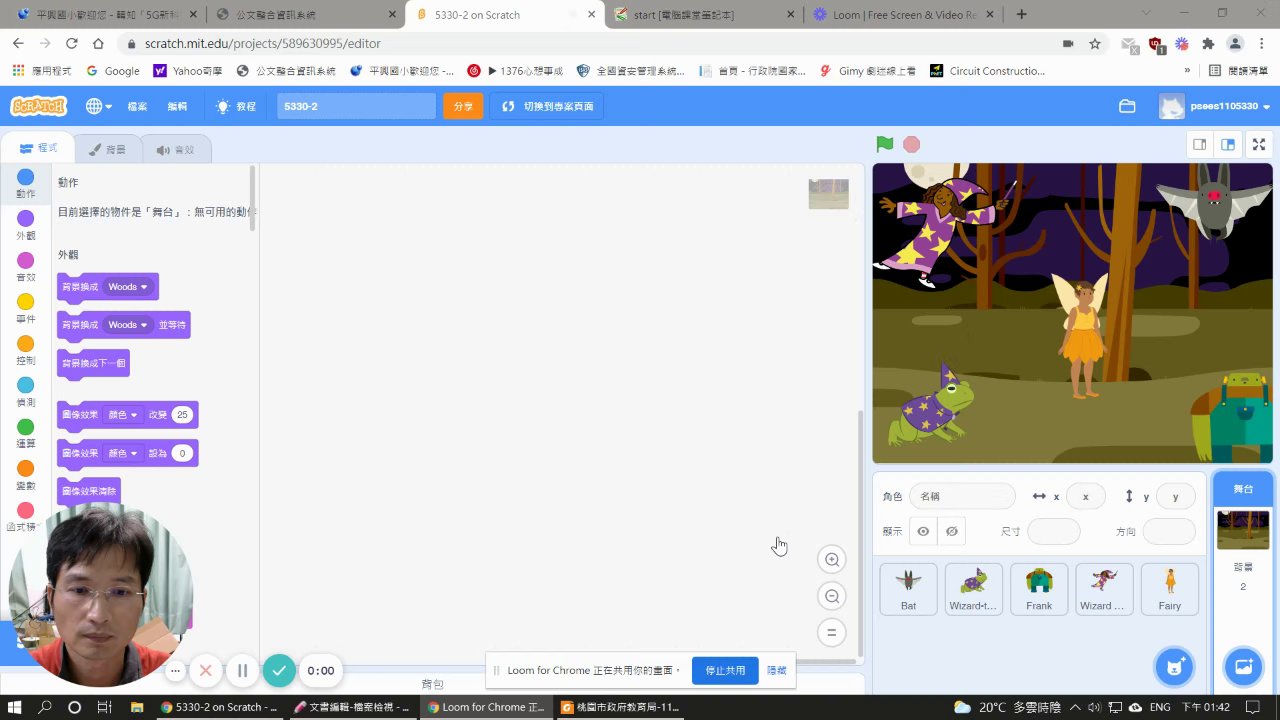The height and width of the screenshot is (720, 1280).
Task: Select the 控制 Control category
Action: pos(25,351)
